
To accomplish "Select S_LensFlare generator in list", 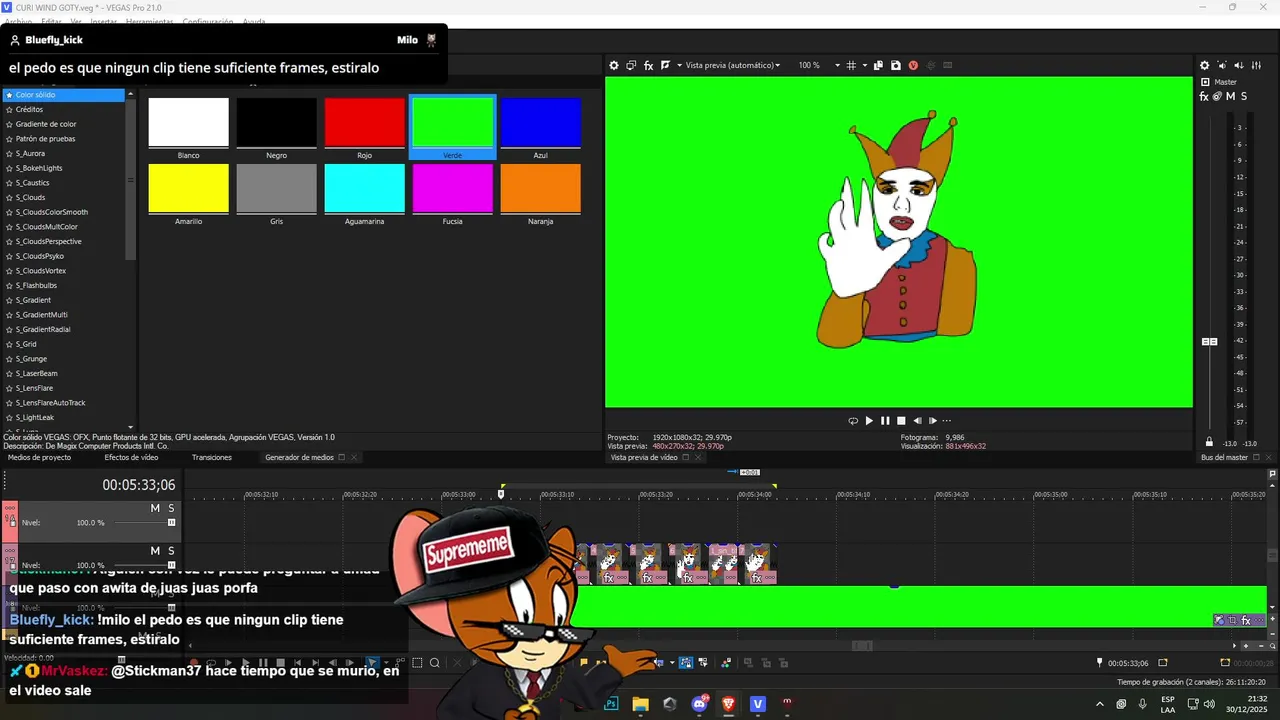I will 34,388.
